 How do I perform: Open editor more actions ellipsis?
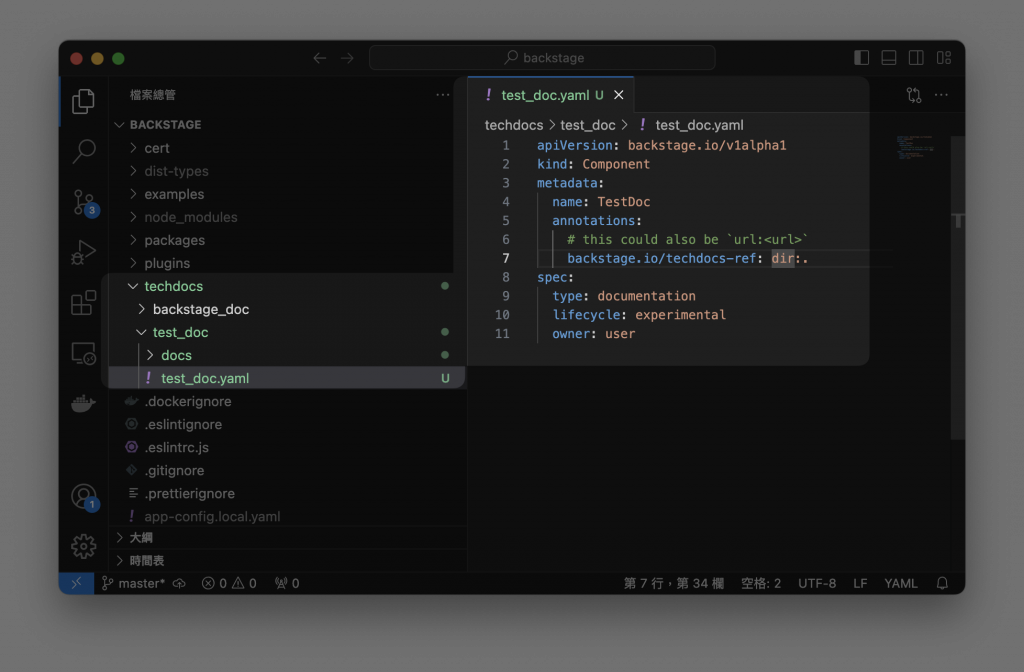[941, 95]
